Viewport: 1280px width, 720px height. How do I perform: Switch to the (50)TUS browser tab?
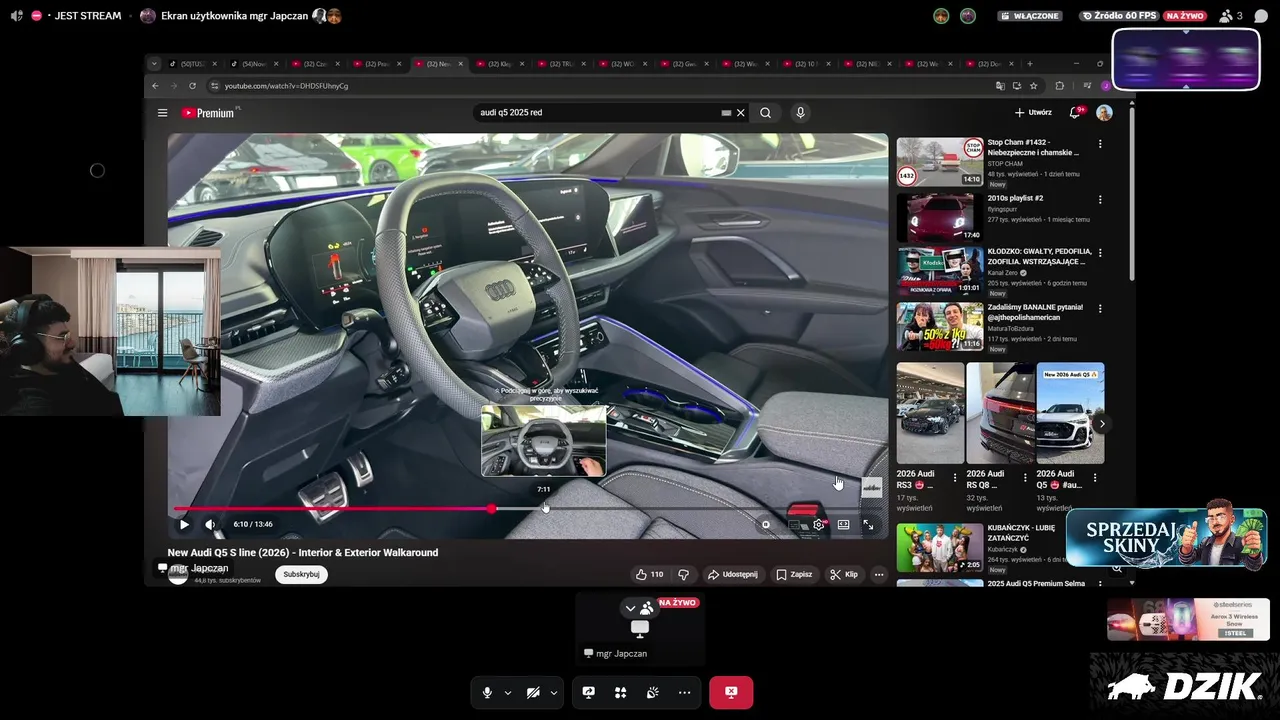point(192,64)
